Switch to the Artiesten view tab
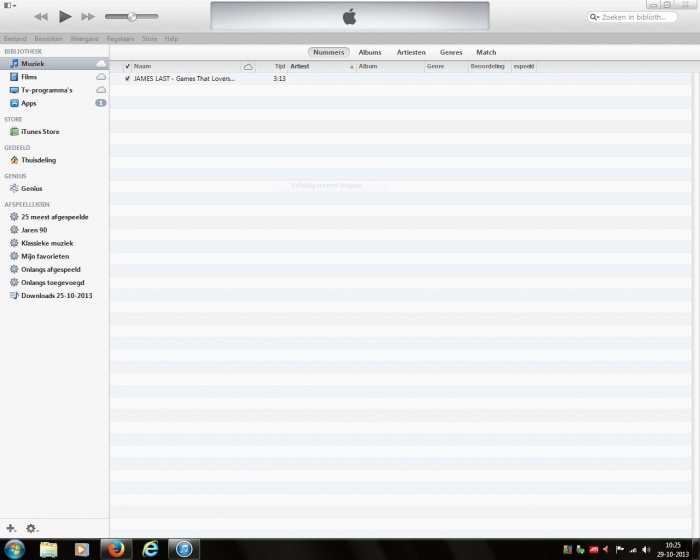The width and height of the screenshot is (700, 560). (x=411, y=52)
